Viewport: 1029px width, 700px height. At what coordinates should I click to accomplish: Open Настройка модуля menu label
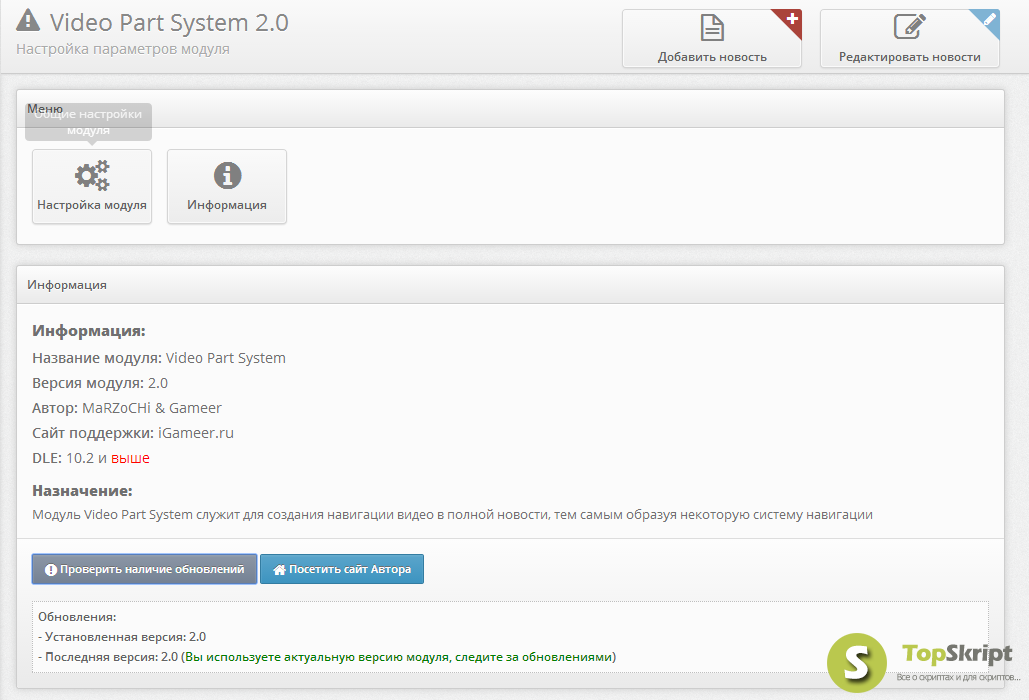coord(92,205)
